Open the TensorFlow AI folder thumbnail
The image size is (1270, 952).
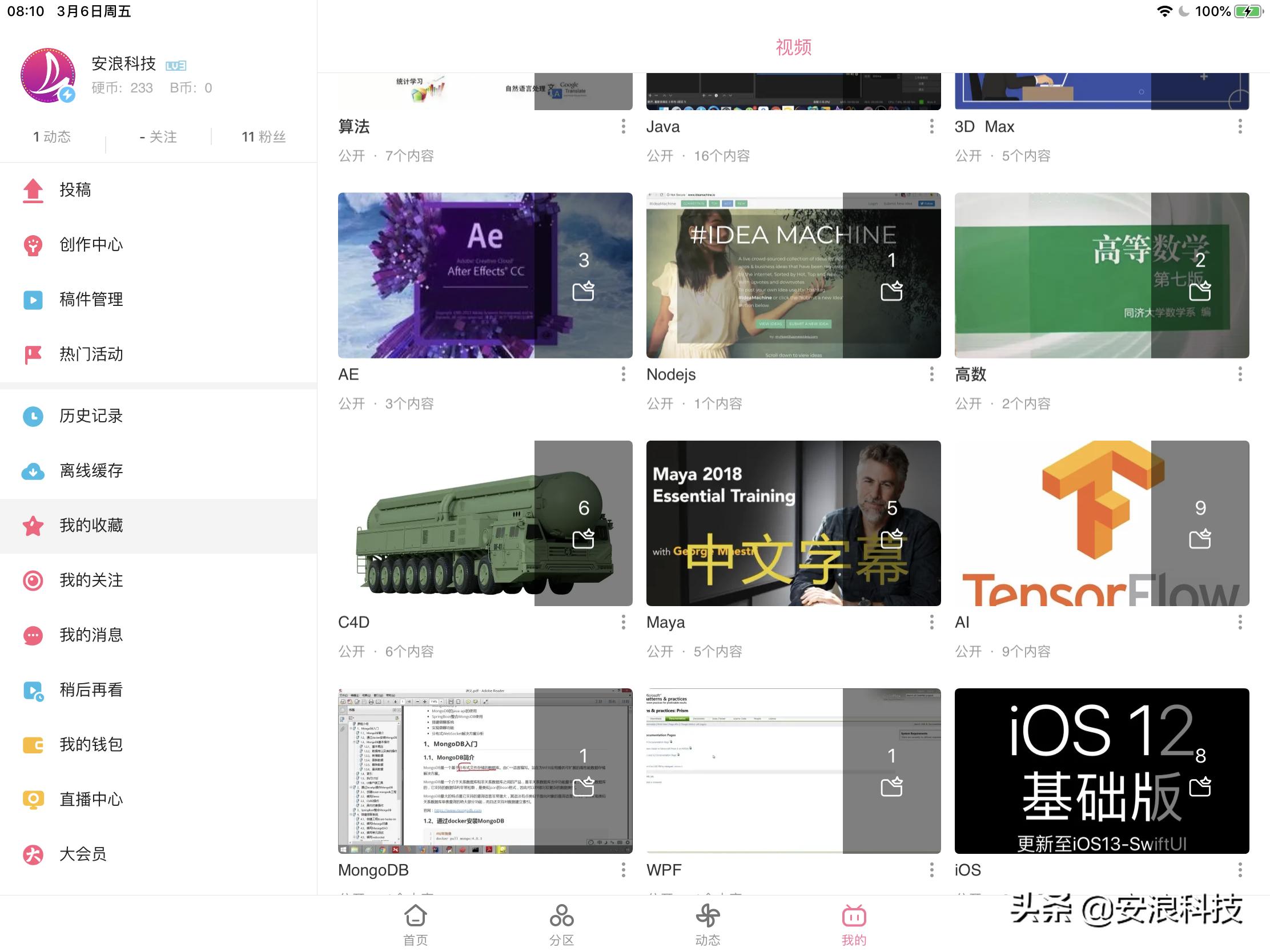1101,523
